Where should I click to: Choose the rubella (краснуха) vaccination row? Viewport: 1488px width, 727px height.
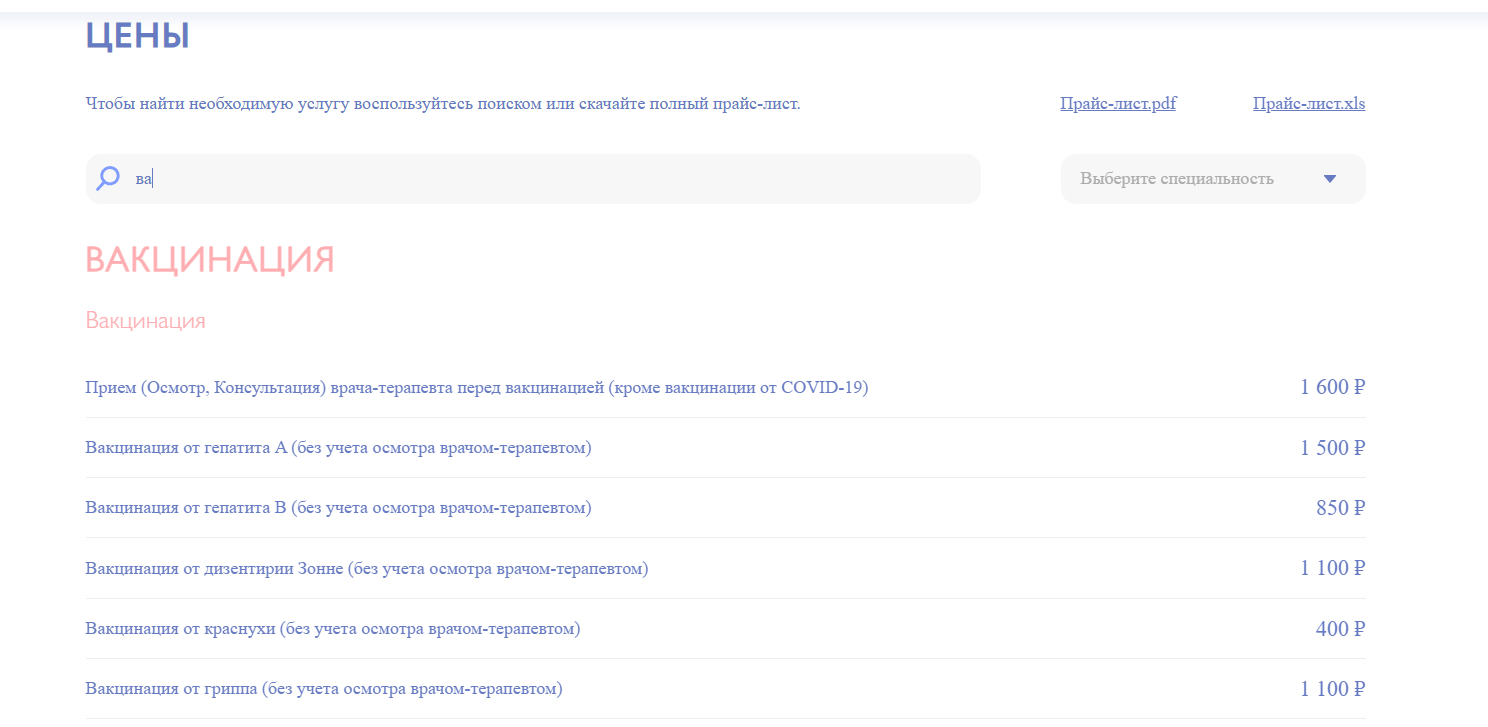tap(332, 629)
